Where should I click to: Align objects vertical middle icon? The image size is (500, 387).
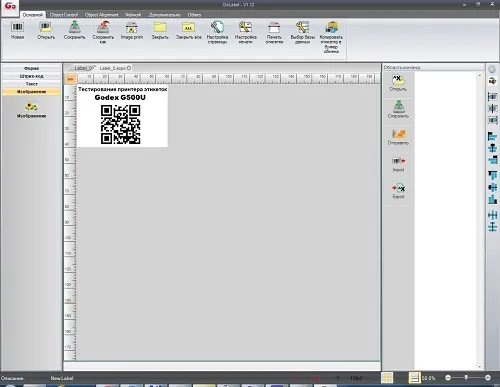492,187
